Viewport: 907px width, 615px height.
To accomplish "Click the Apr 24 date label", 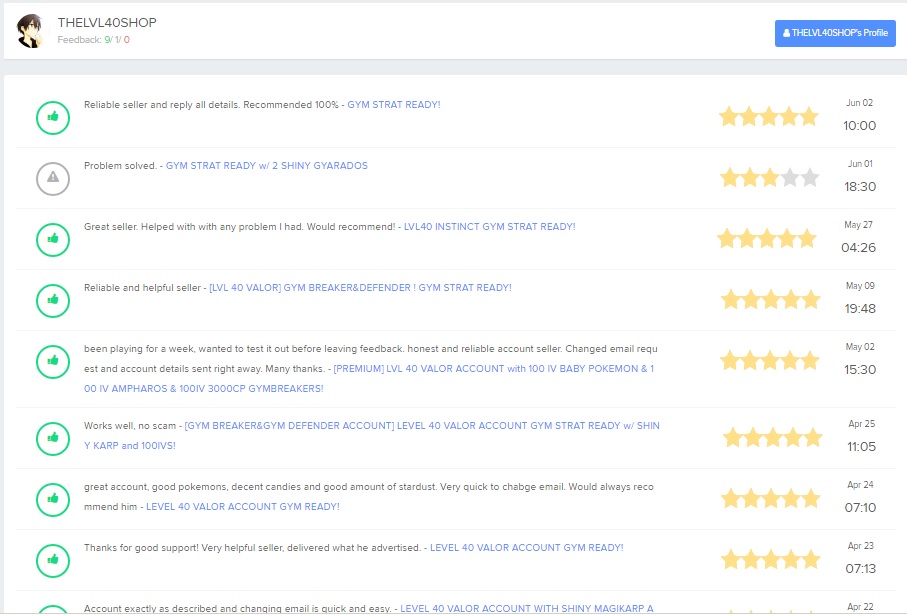I will (861, 485).
